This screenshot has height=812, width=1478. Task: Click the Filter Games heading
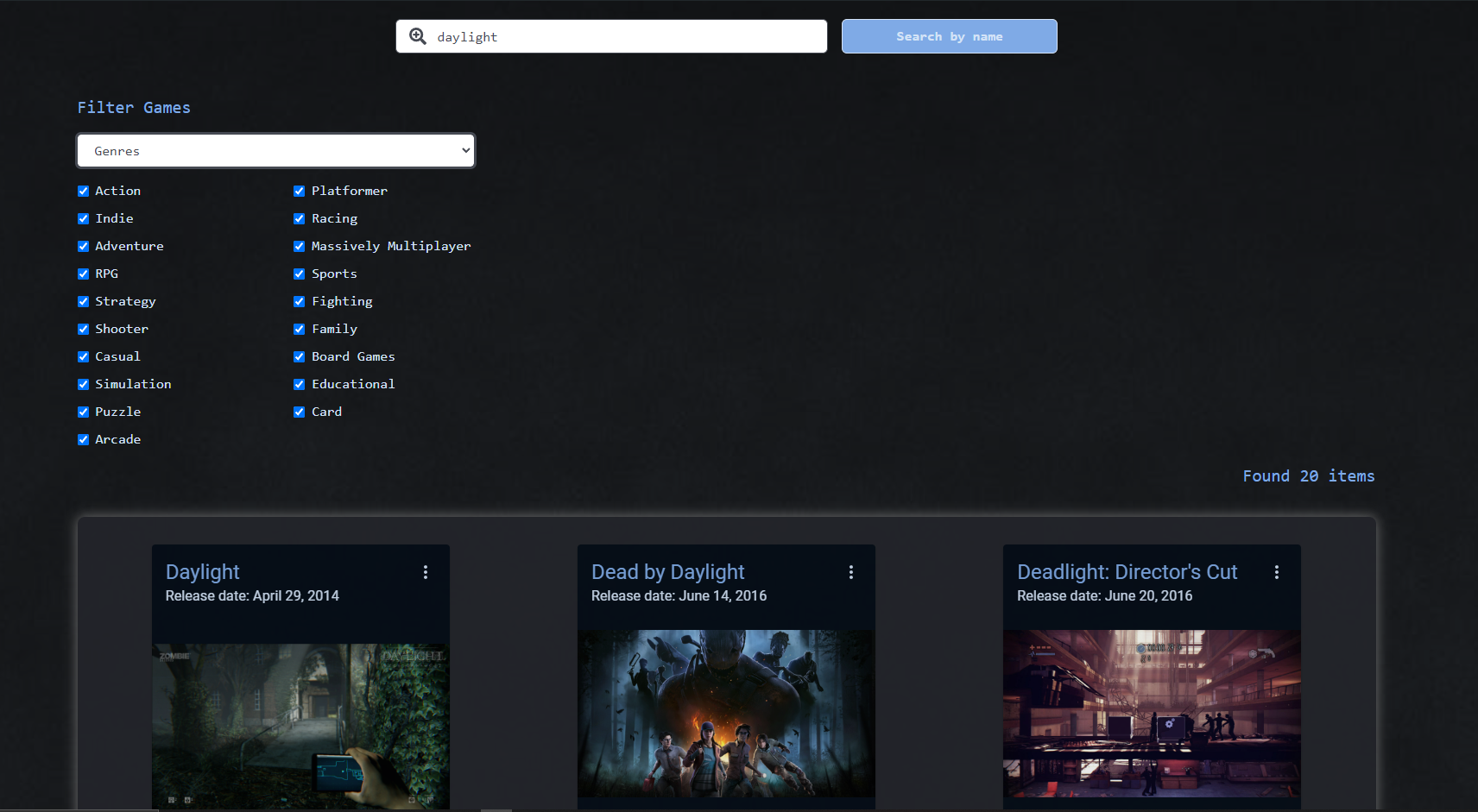click(134, 108)
